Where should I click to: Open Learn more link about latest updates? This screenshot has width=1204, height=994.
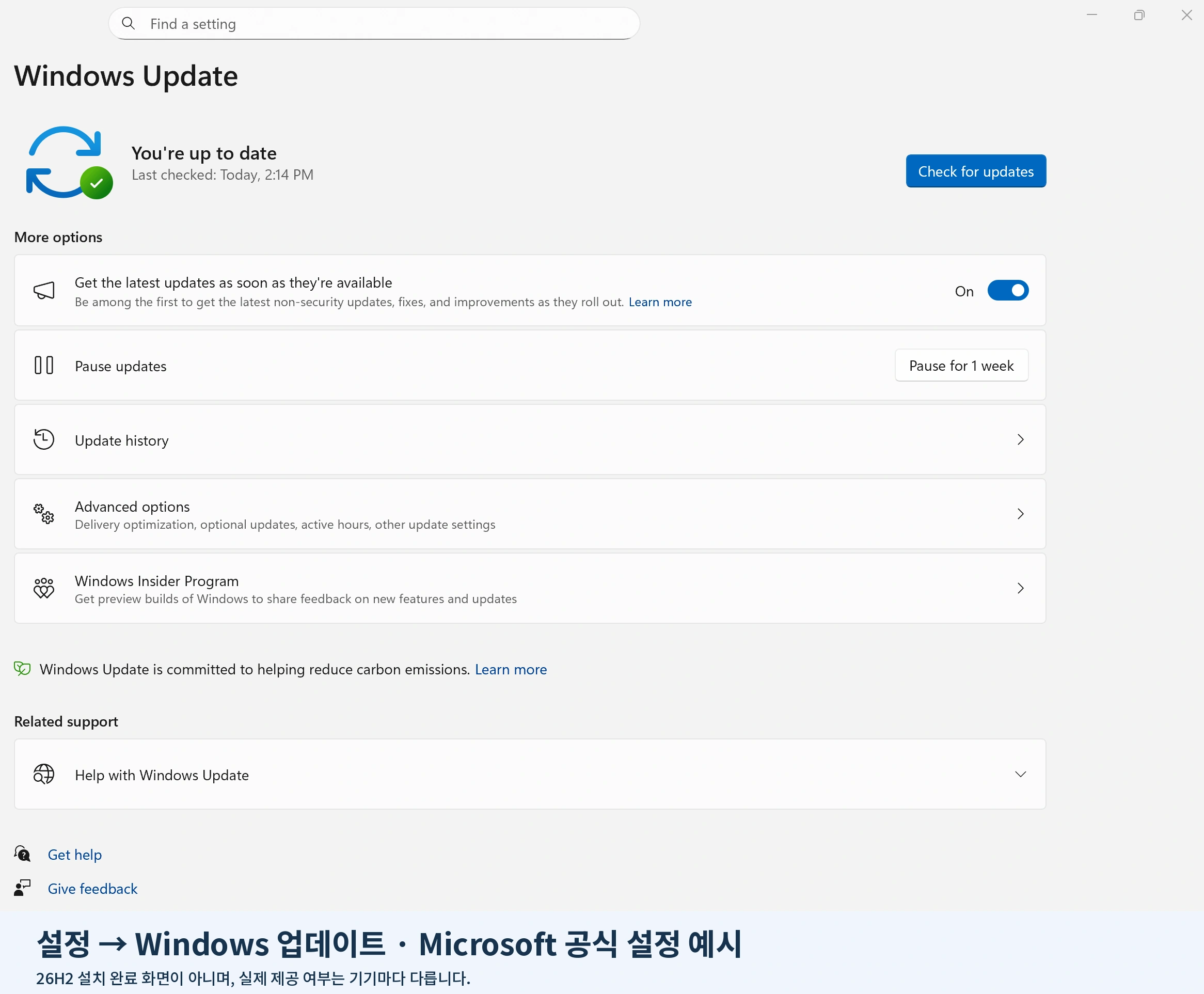click(660, 302)
